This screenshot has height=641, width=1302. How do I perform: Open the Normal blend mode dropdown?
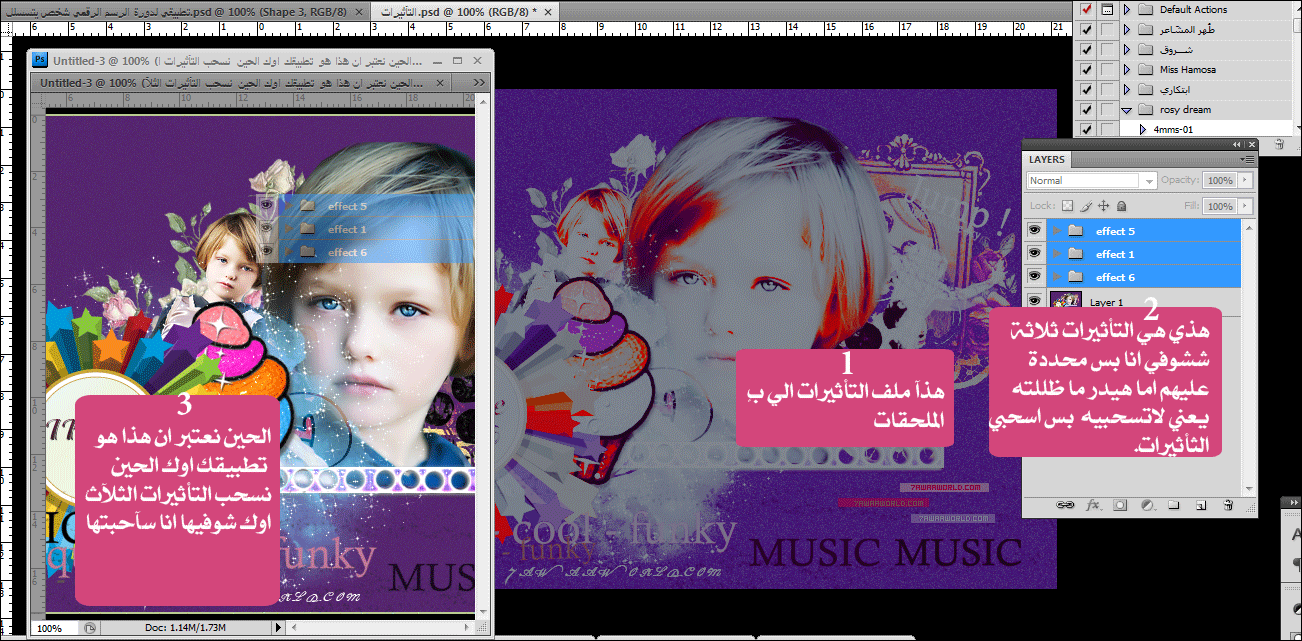pos(1091,181)
